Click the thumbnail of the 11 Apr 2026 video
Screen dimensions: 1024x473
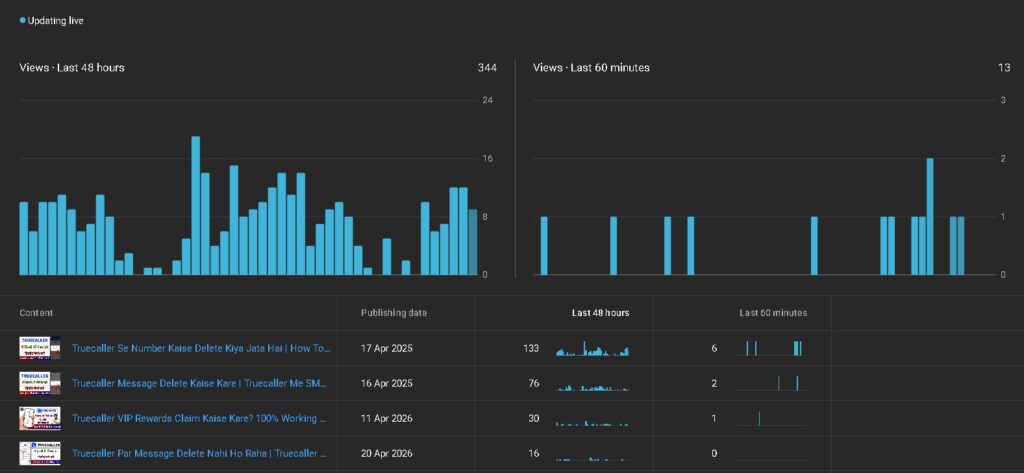pos(40,418)
